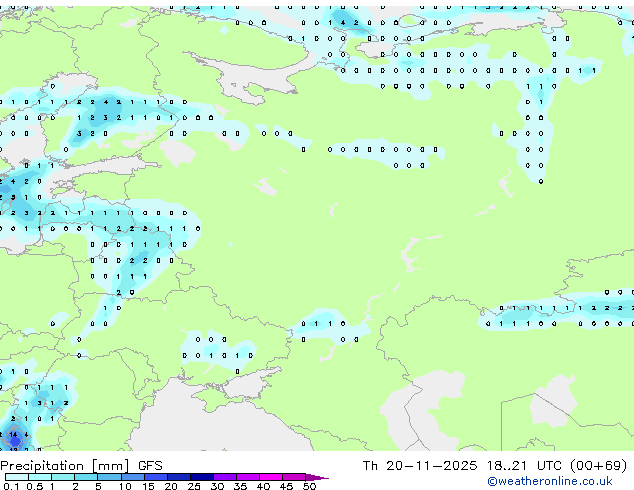Pick legend swatch between 40 and 45

pyautogui.click(x=271, y=477)
